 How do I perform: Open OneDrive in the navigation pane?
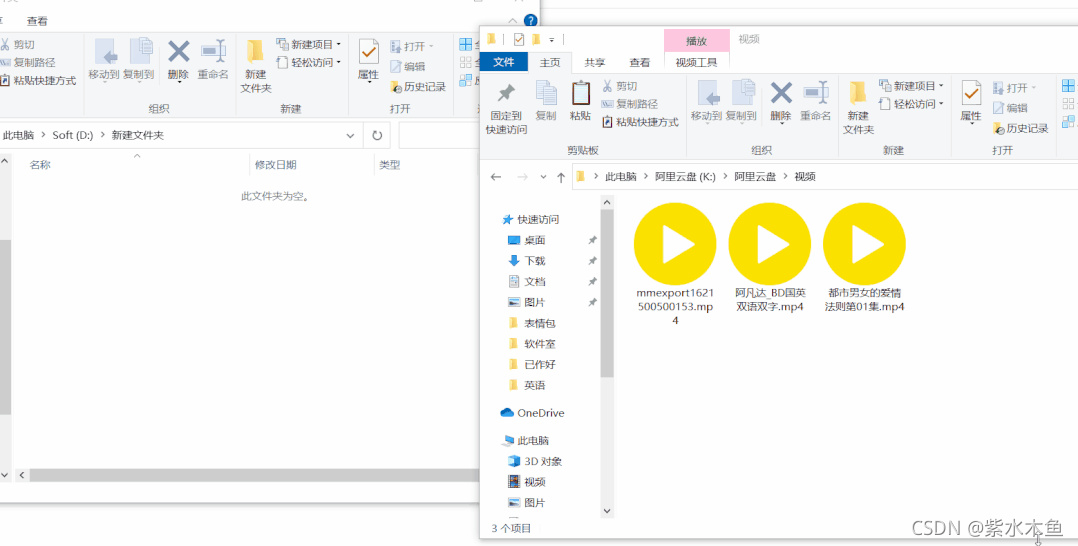tap(532, 413)
